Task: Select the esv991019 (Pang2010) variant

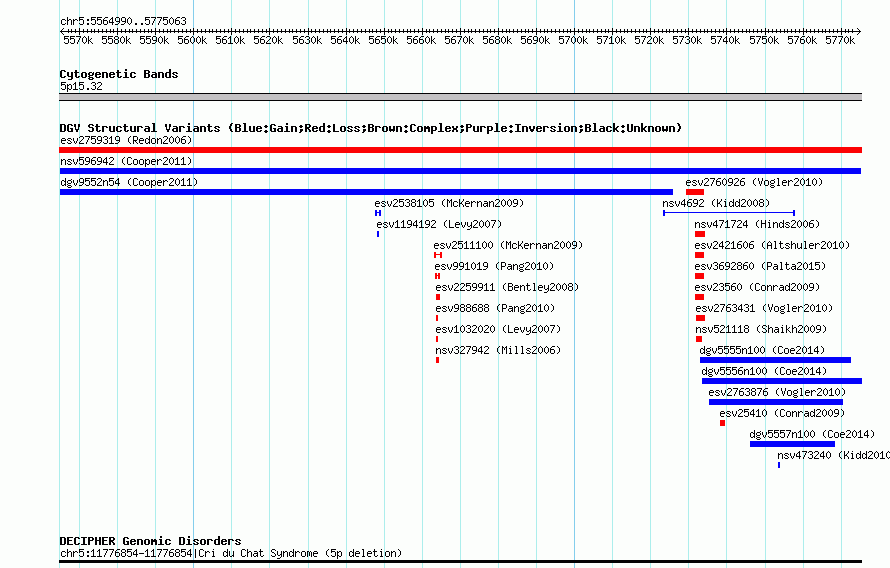Action: (x=494, y=266)
